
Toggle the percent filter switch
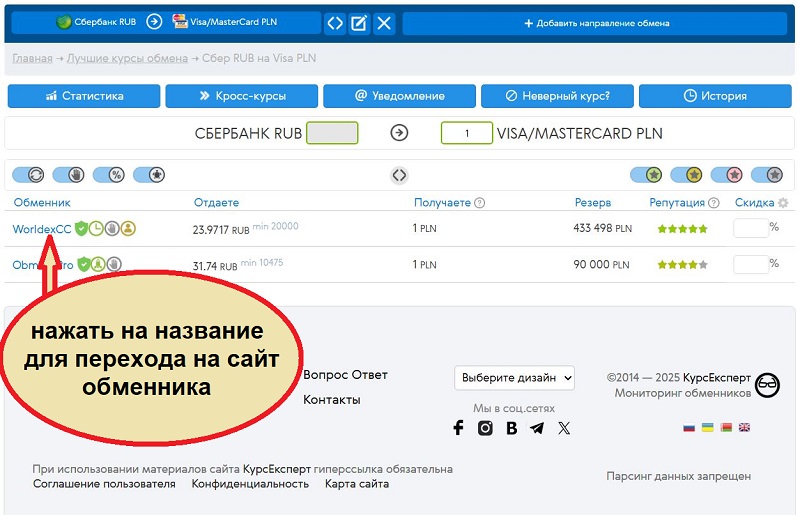pos(109,175)
